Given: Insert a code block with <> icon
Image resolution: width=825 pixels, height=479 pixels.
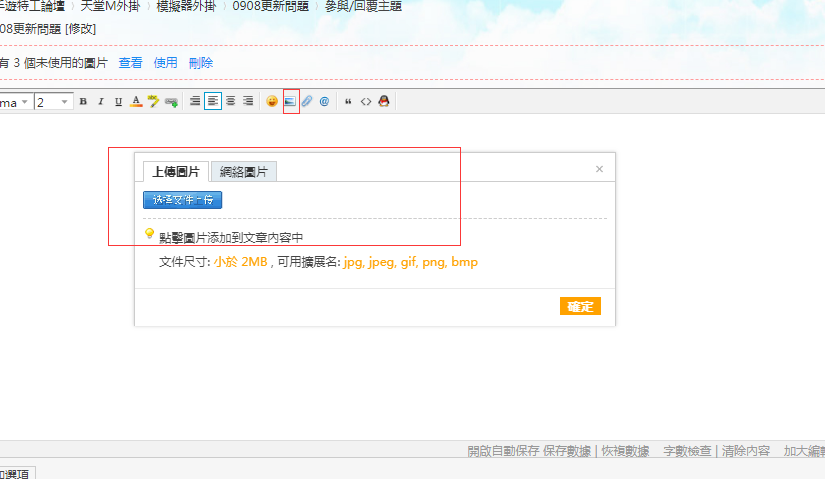Looking at the screenshot, I should [366, 101].
